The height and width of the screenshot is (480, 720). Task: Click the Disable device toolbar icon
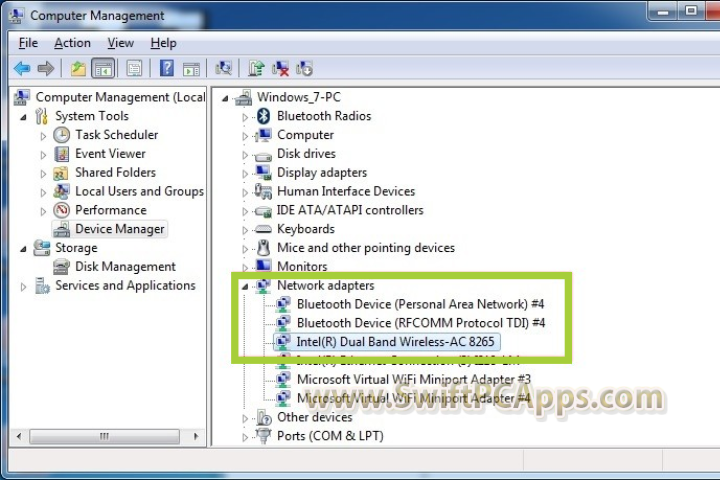pyautogui.click(x=304, y=68)
